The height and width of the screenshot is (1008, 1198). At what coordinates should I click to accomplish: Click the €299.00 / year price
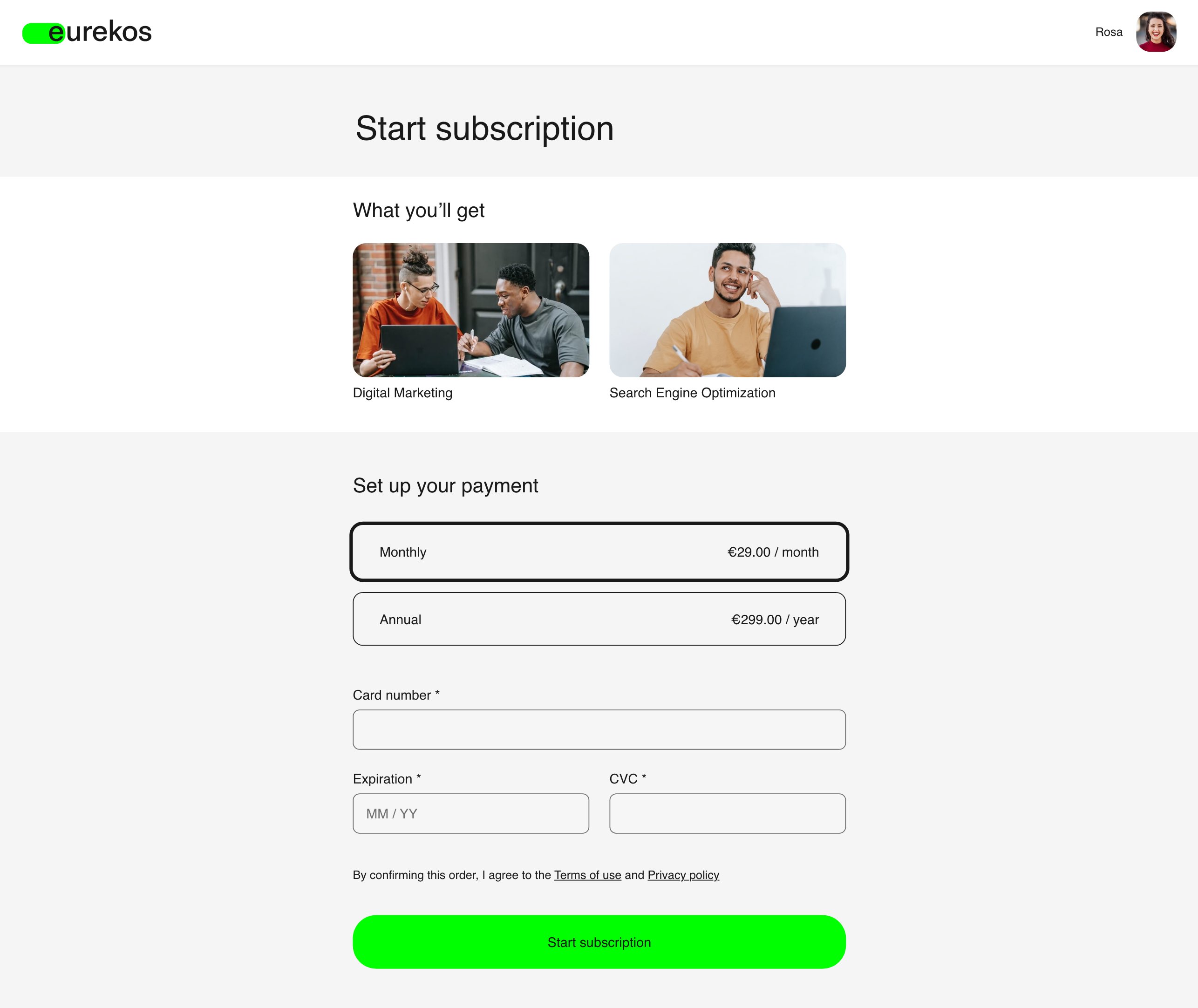775,620
